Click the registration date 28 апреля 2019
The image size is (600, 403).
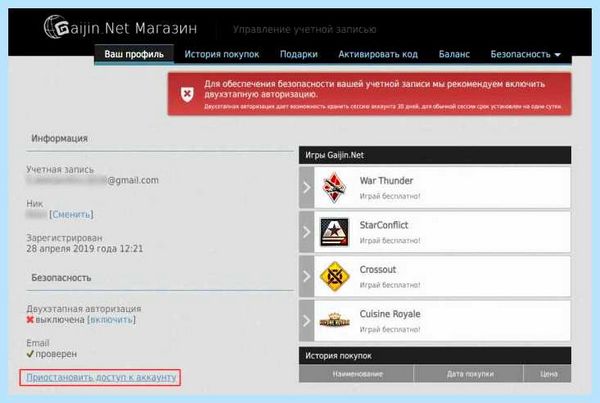click(x=85, y=249)
